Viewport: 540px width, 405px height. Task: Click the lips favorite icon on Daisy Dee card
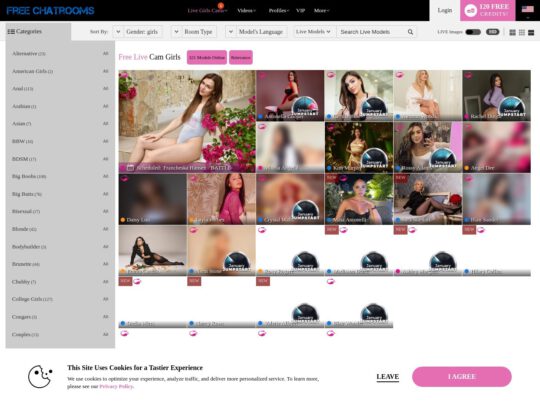[x=124, y=179]
